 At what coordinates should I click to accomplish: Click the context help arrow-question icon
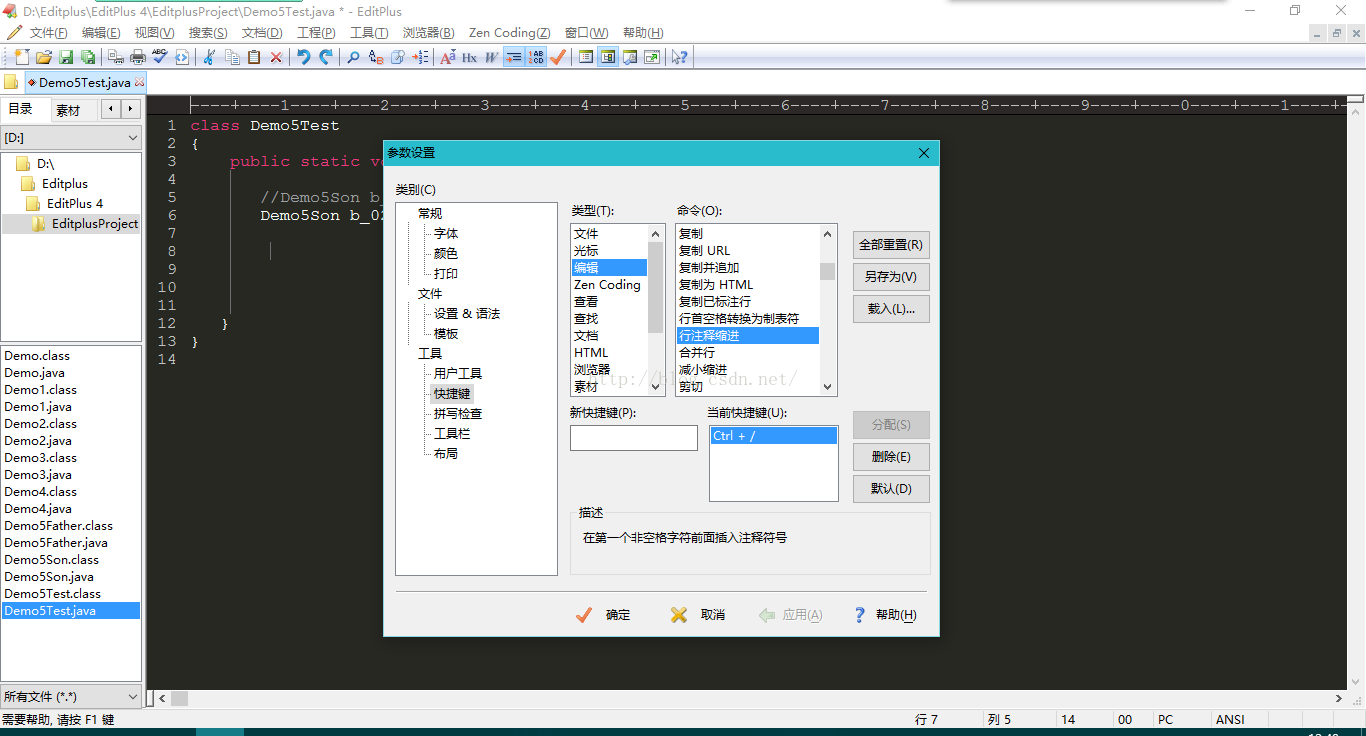[680, 57]
